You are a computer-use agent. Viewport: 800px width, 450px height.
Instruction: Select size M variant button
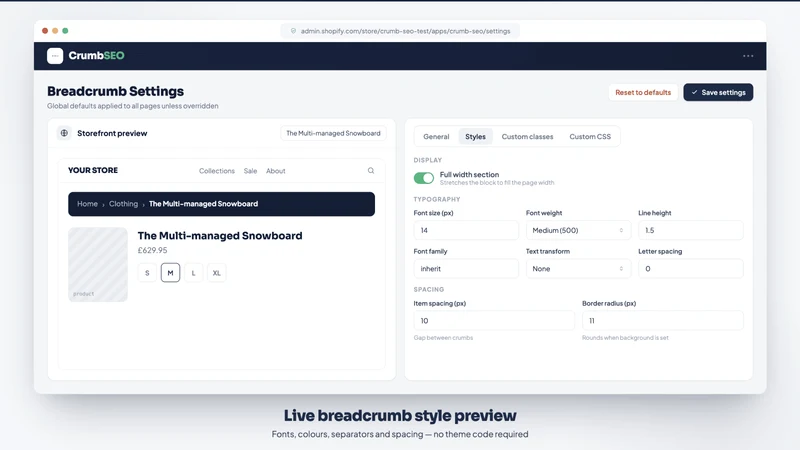[x=170, y=273]
